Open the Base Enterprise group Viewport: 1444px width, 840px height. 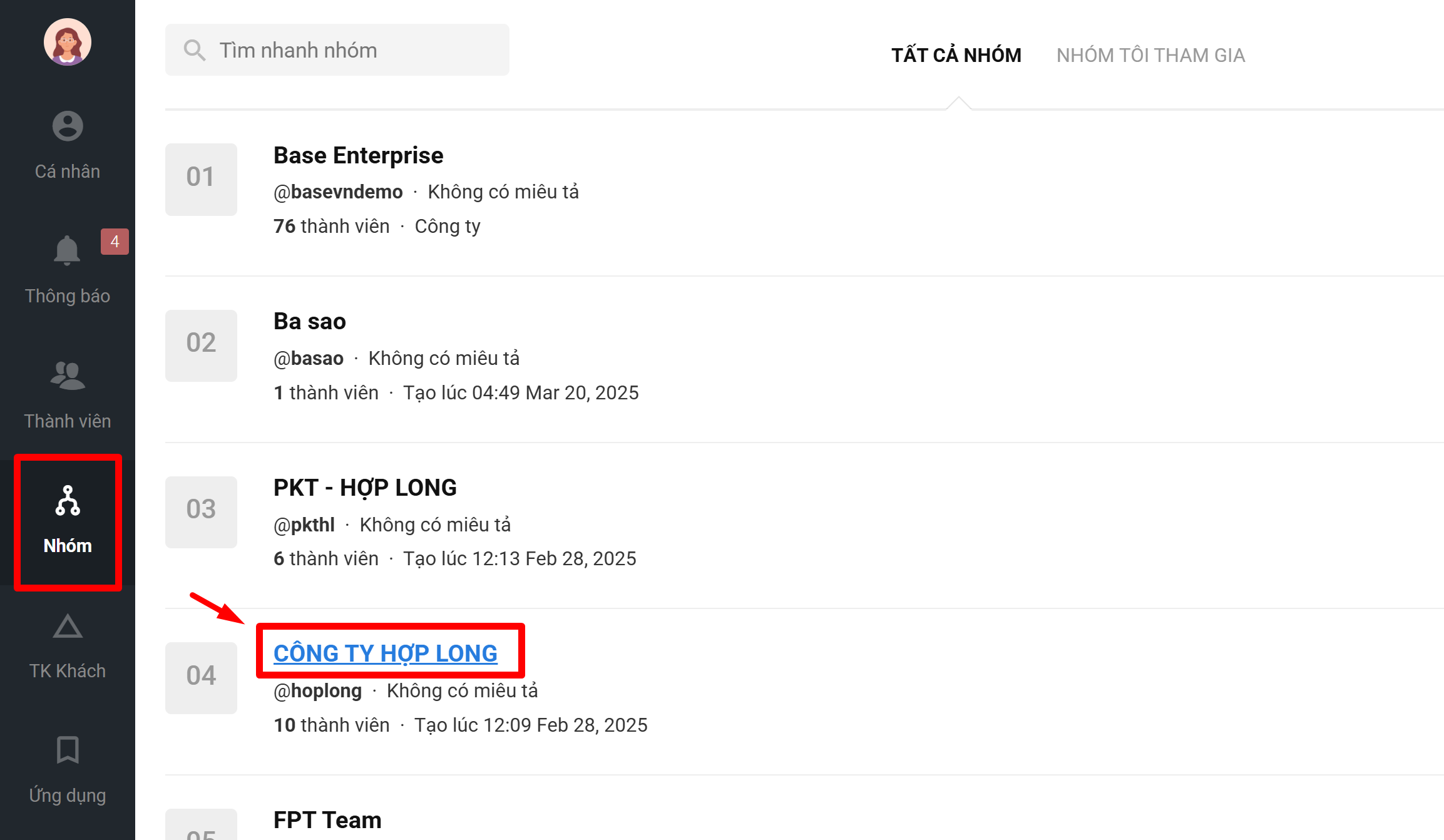358,155
